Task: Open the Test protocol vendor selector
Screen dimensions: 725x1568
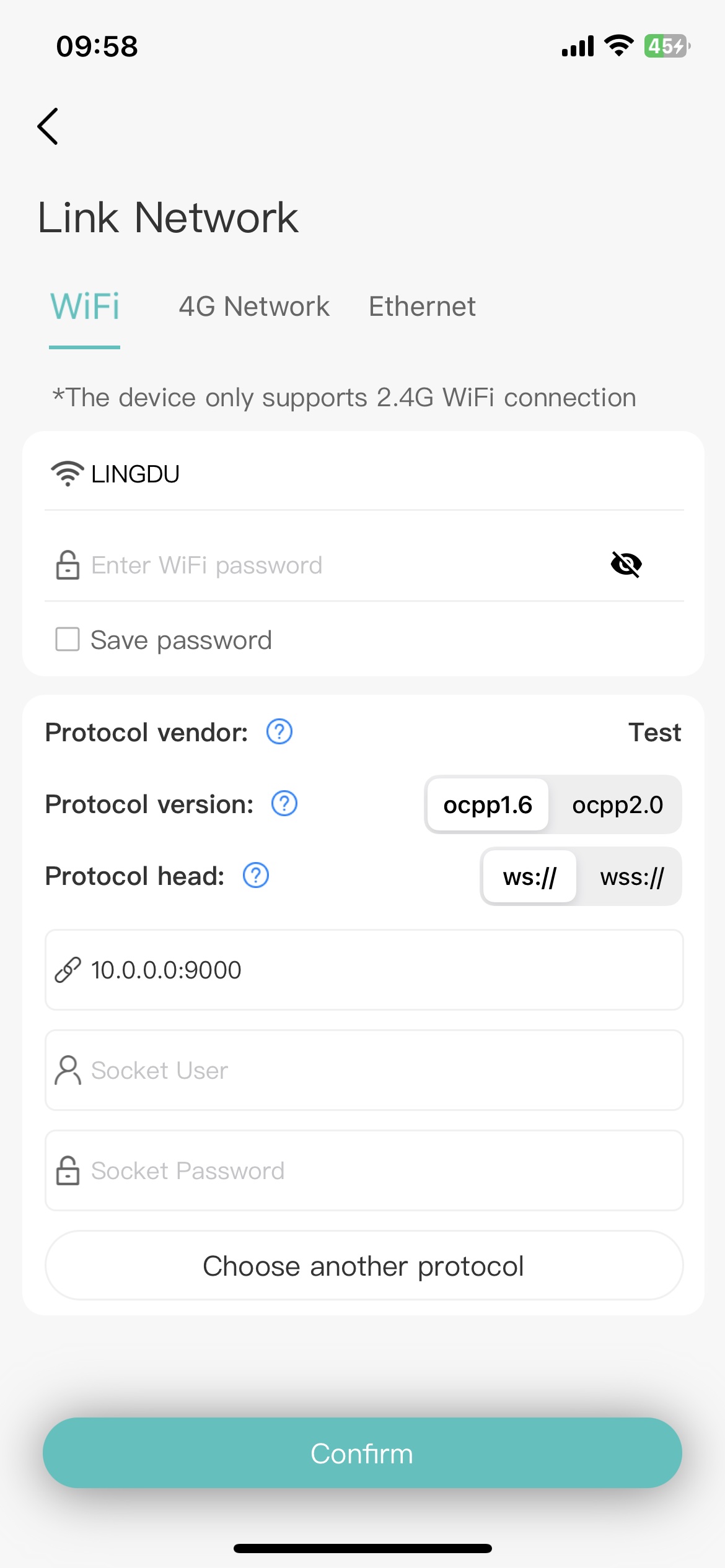Action: [654, 733]
